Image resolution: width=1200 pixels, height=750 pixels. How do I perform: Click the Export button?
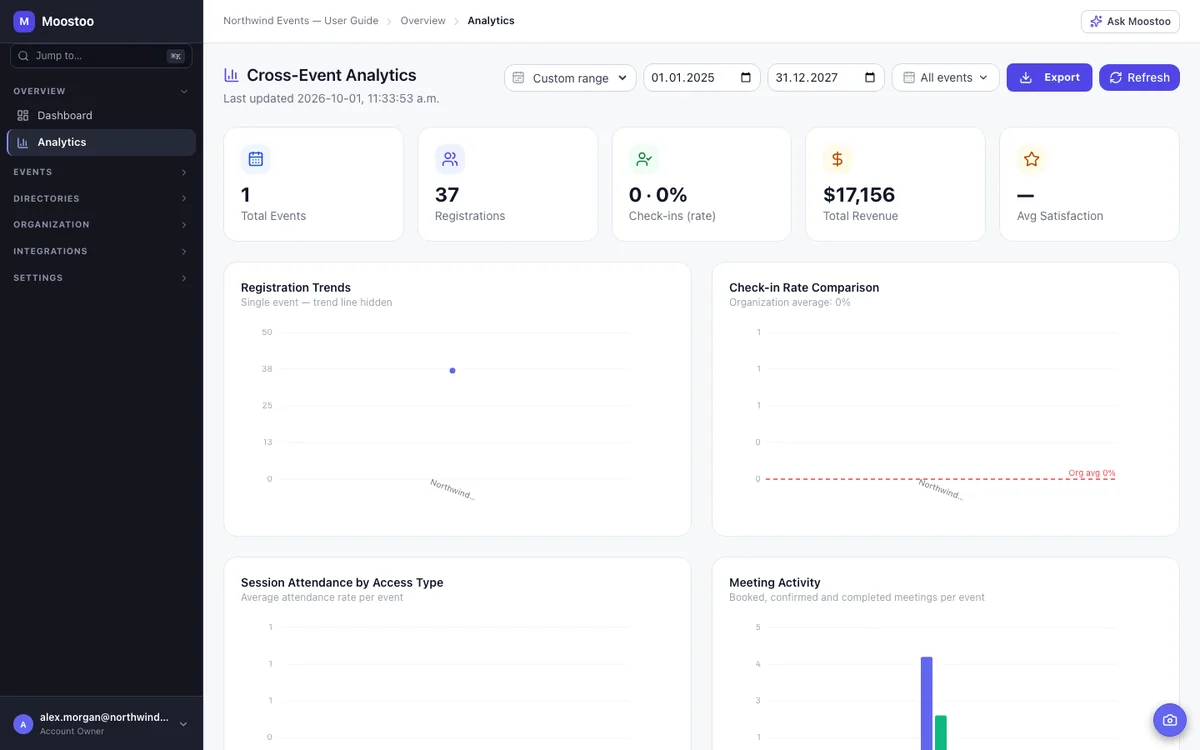pos(1049,78)
